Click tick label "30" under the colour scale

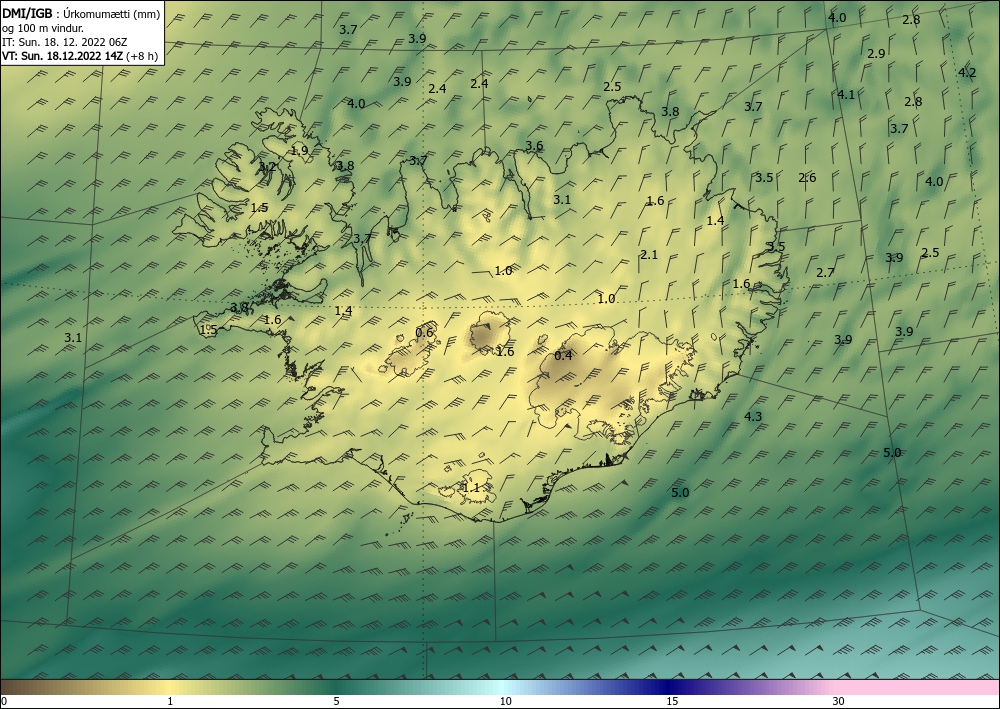pyautogui.click(x=839, y=702)
